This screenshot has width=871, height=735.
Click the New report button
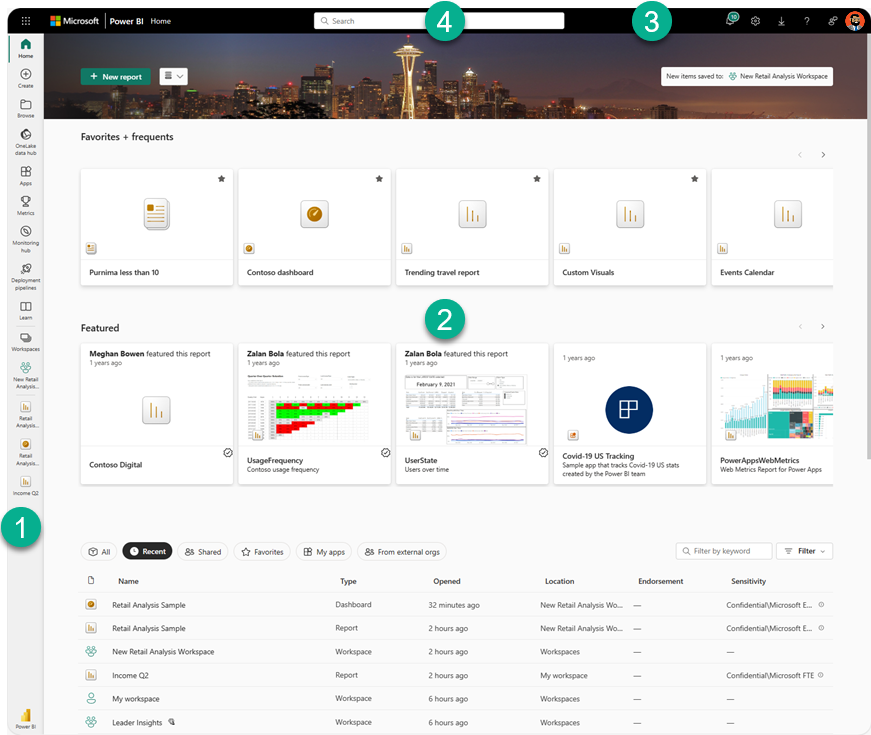click(x=116, y=77)
